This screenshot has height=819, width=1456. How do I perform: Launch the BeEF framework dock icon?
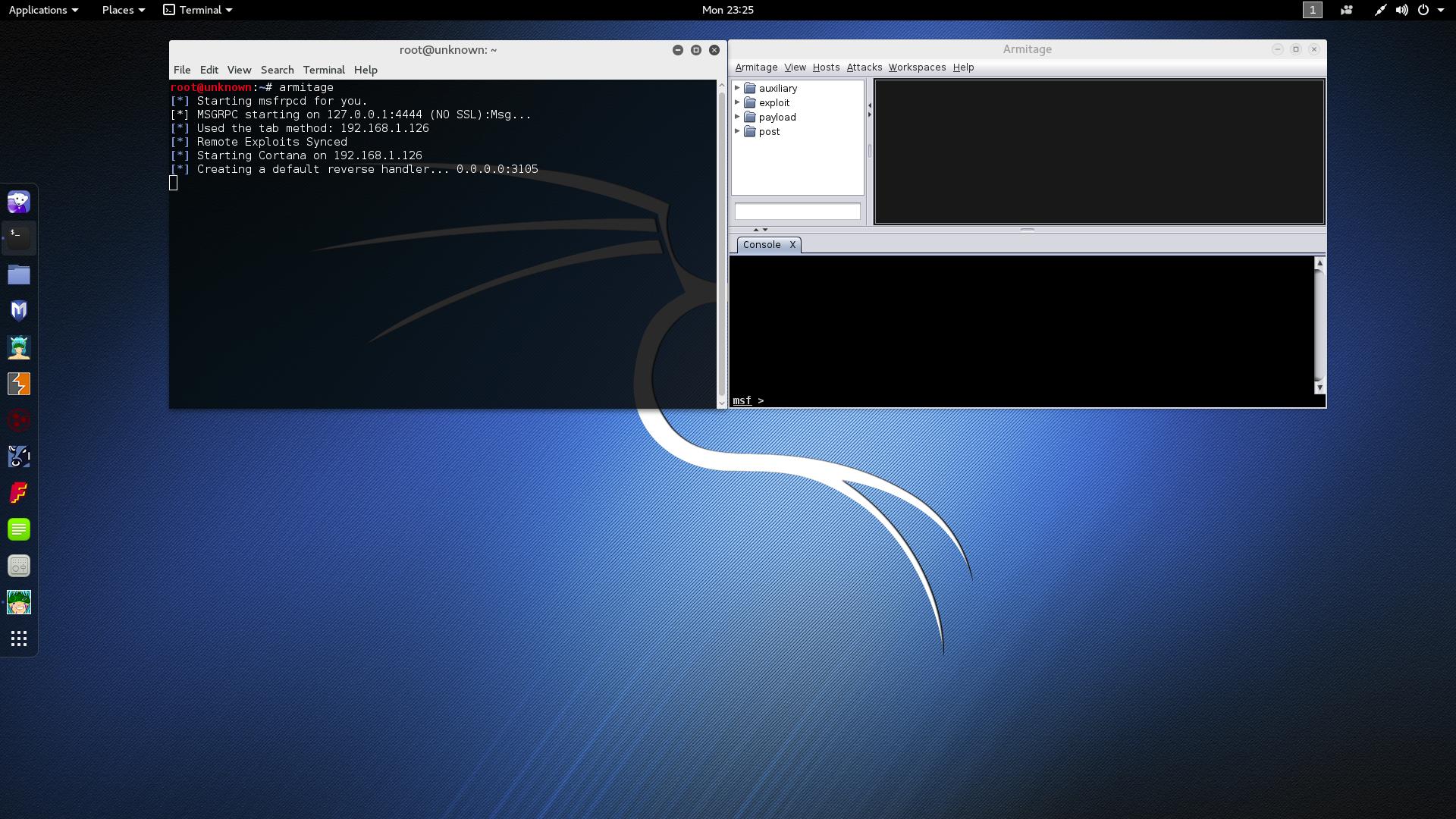(x=19, y=457)
